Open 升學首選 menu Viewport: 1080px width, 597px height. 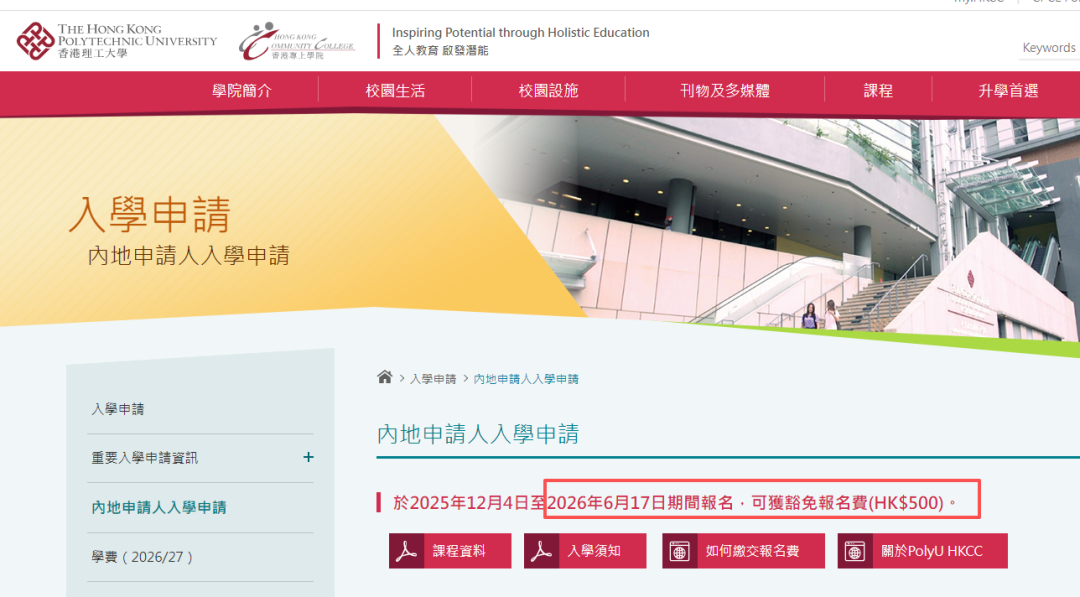point(1008,90)
